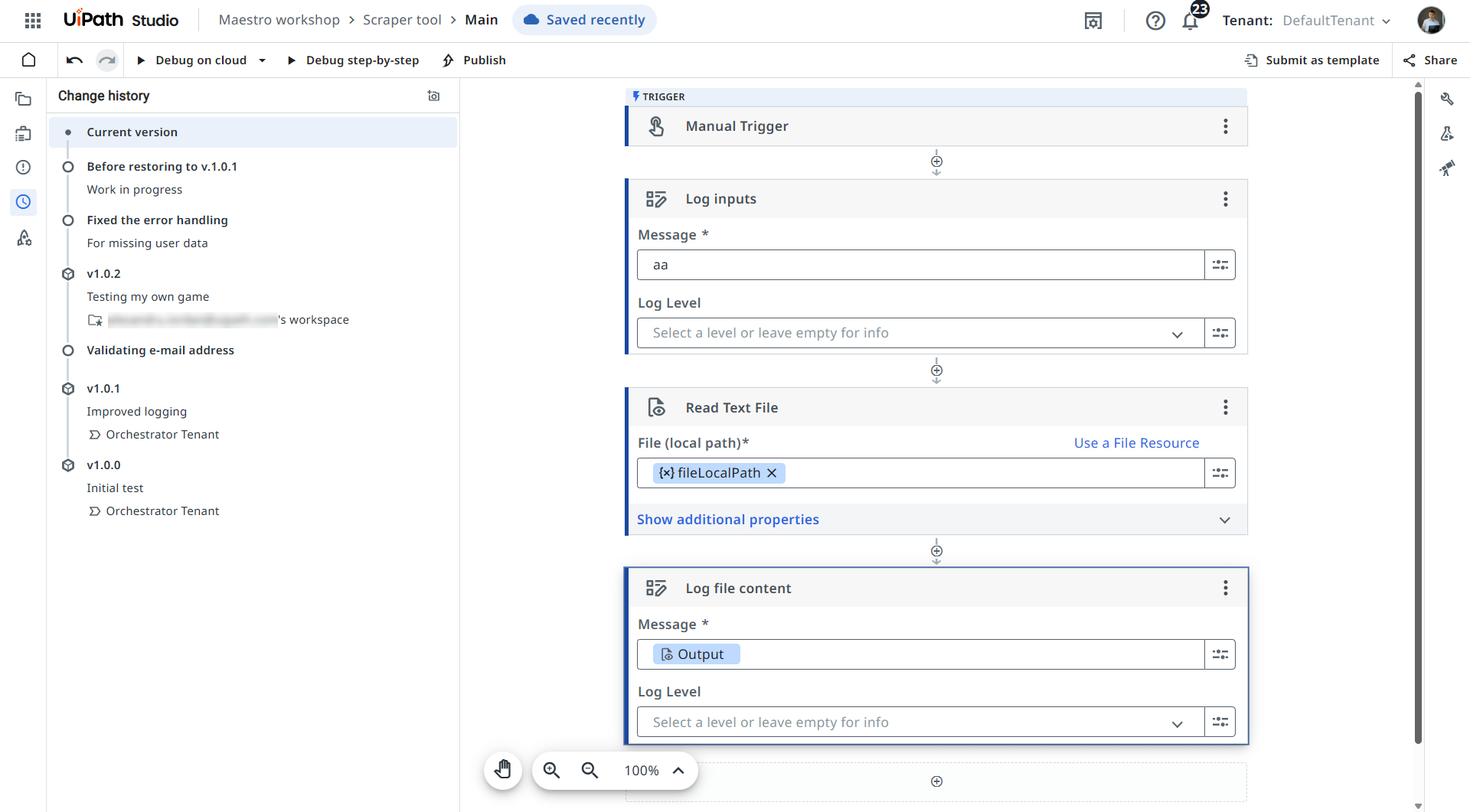
Task: Click the zoom out magnifier
Action: tap(590, 770)
